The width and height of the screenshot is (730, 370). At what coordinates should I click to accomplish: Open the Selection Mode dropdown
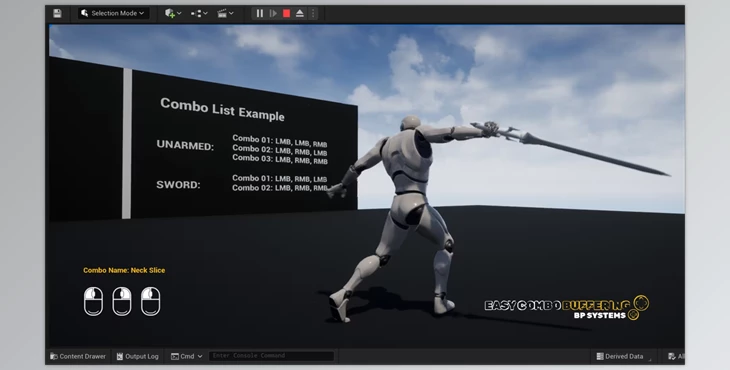pyautogui.click(x=113, y=13)
